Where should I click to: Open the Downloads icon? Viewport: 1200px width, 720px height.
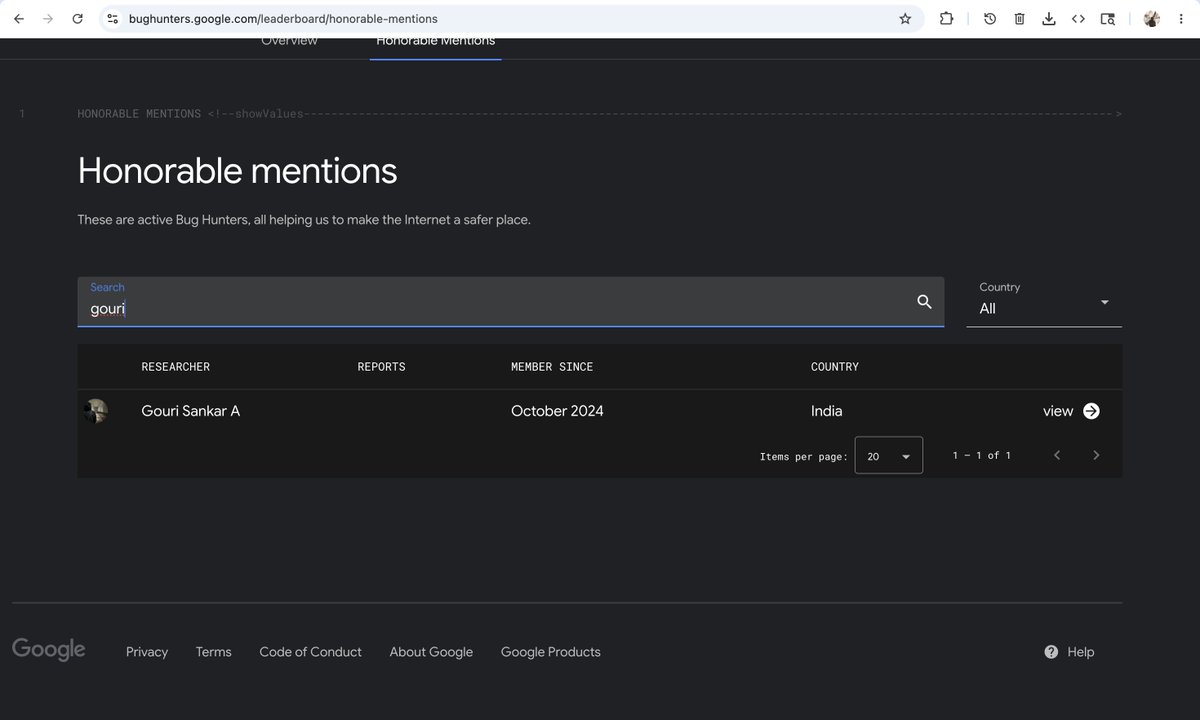pos(1049,19)
